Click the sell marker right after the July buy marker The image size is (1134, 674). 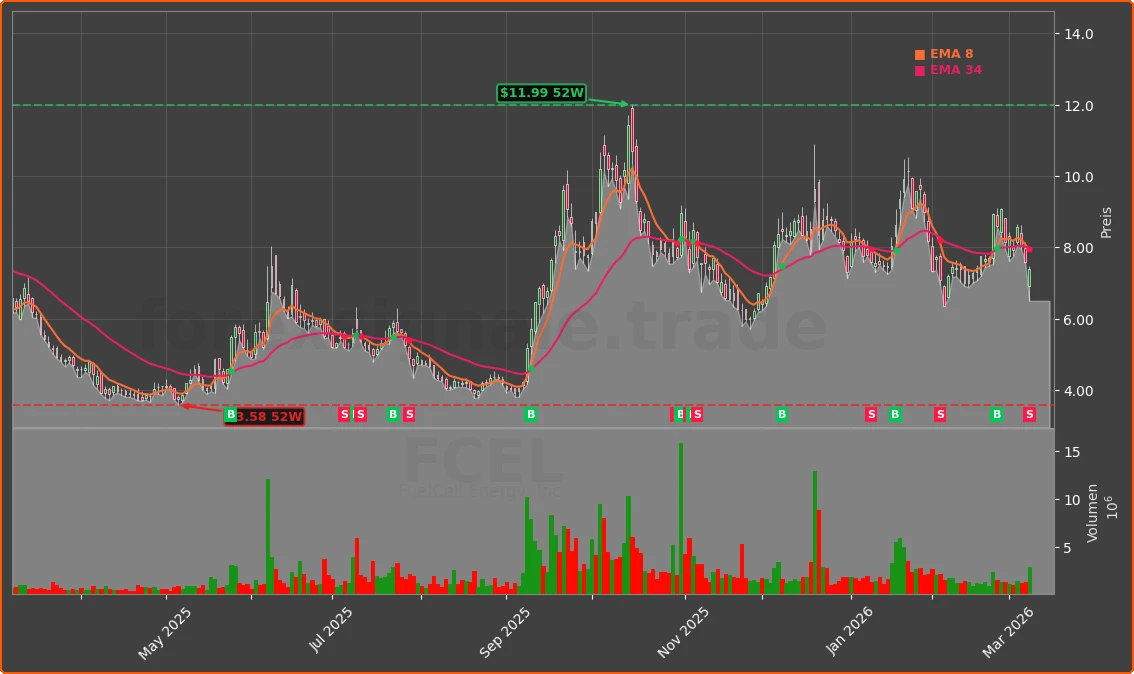coord(409,415)
